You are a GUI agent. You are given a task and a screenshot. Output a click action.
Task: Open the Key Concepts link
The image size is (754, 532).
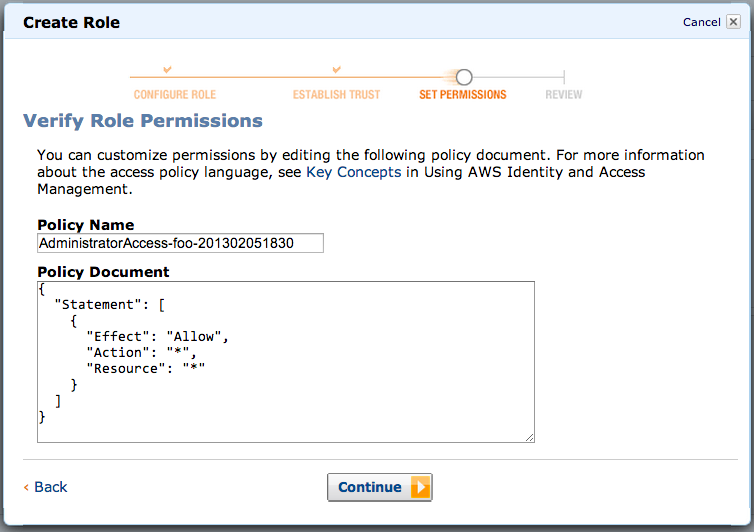[354, 172]
